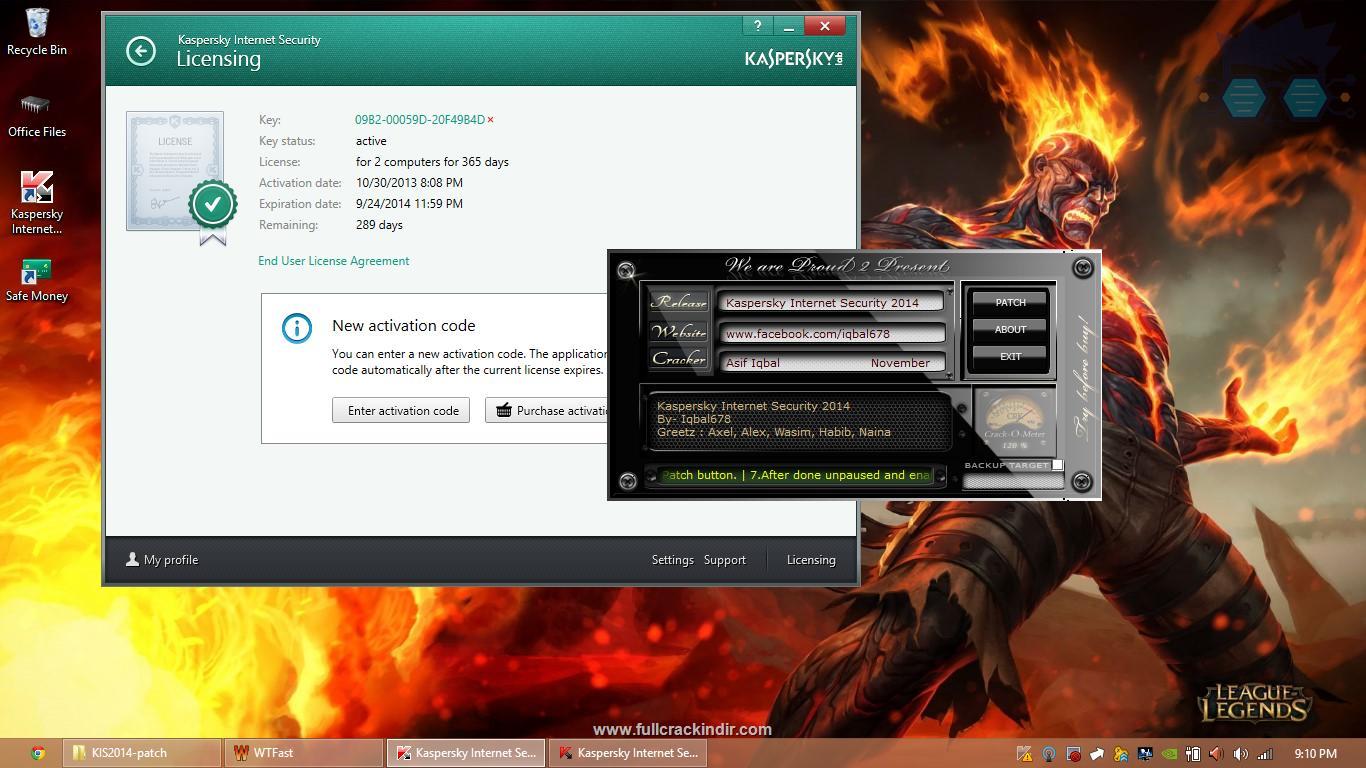This screenshot has height=768, width=1366.
Task: Delete the license key with red X
Action: [490, 120]
